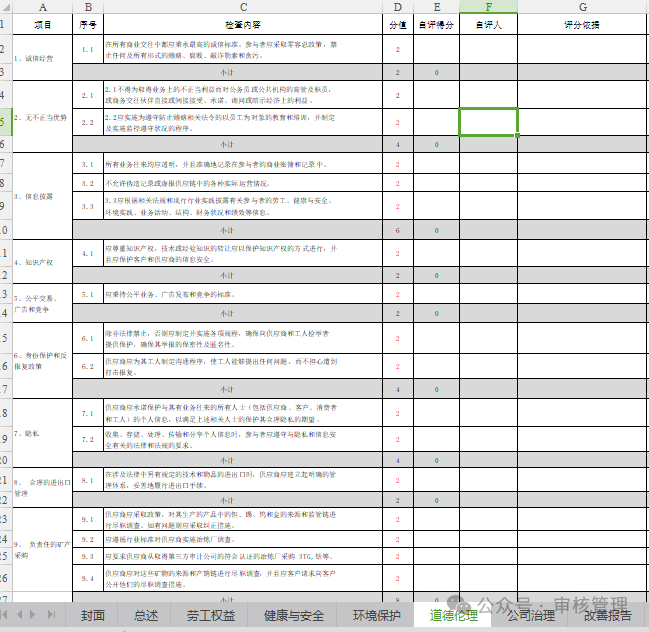Screen dimensions: 649x632
Task: Select column D header
Action: 398,7
